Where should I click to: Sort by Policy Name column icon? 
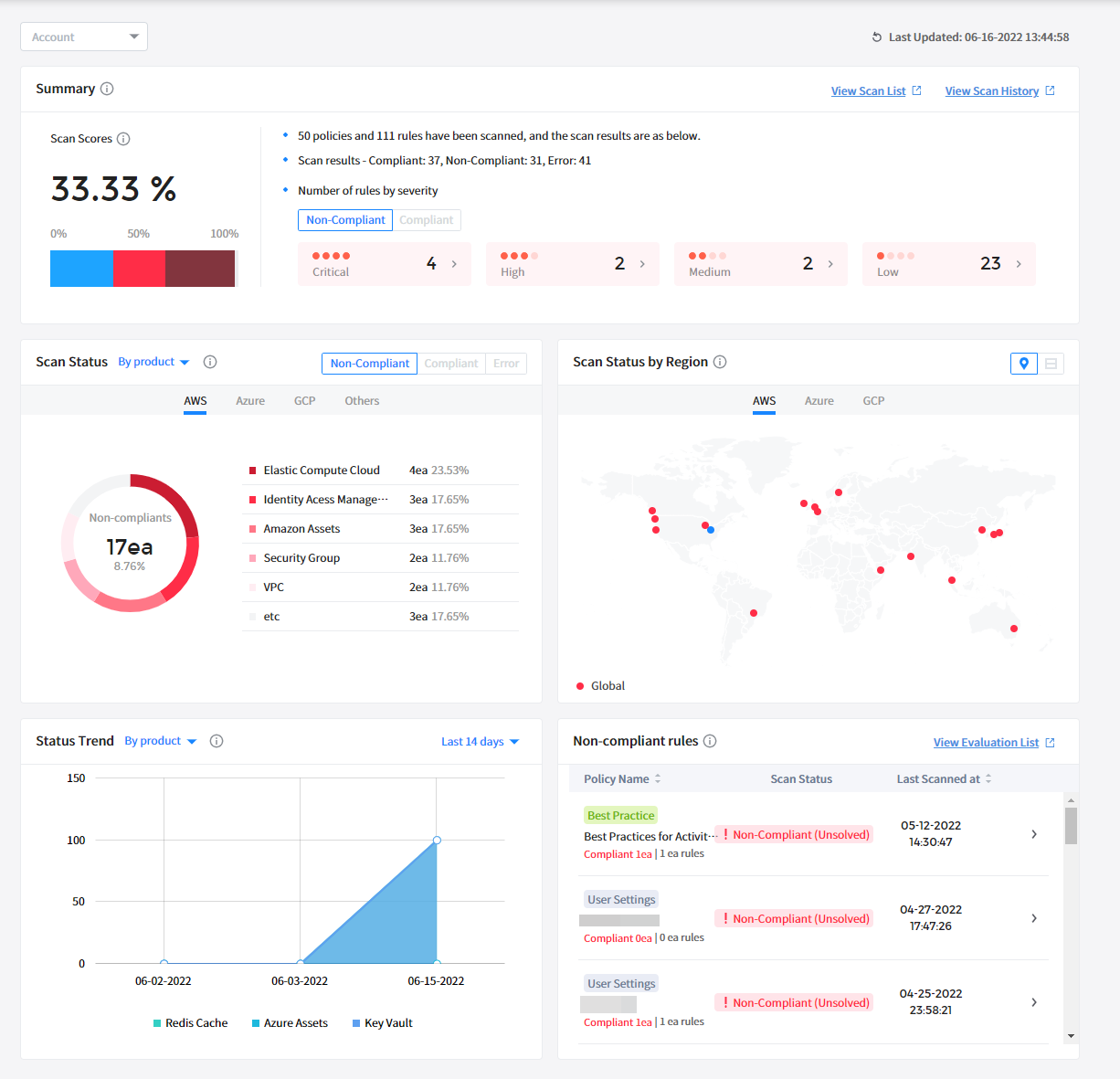point(658,779)
